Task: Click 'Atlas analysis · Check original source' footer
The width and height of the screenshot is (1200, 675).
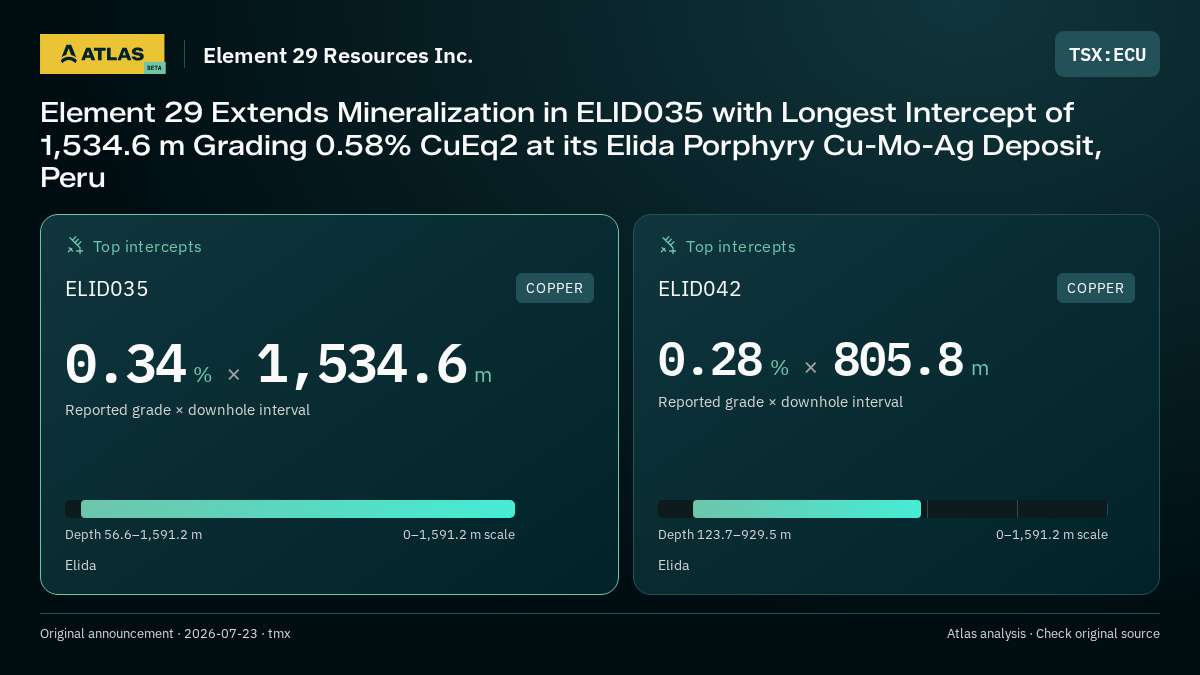Action: (x=1053, y=634)
